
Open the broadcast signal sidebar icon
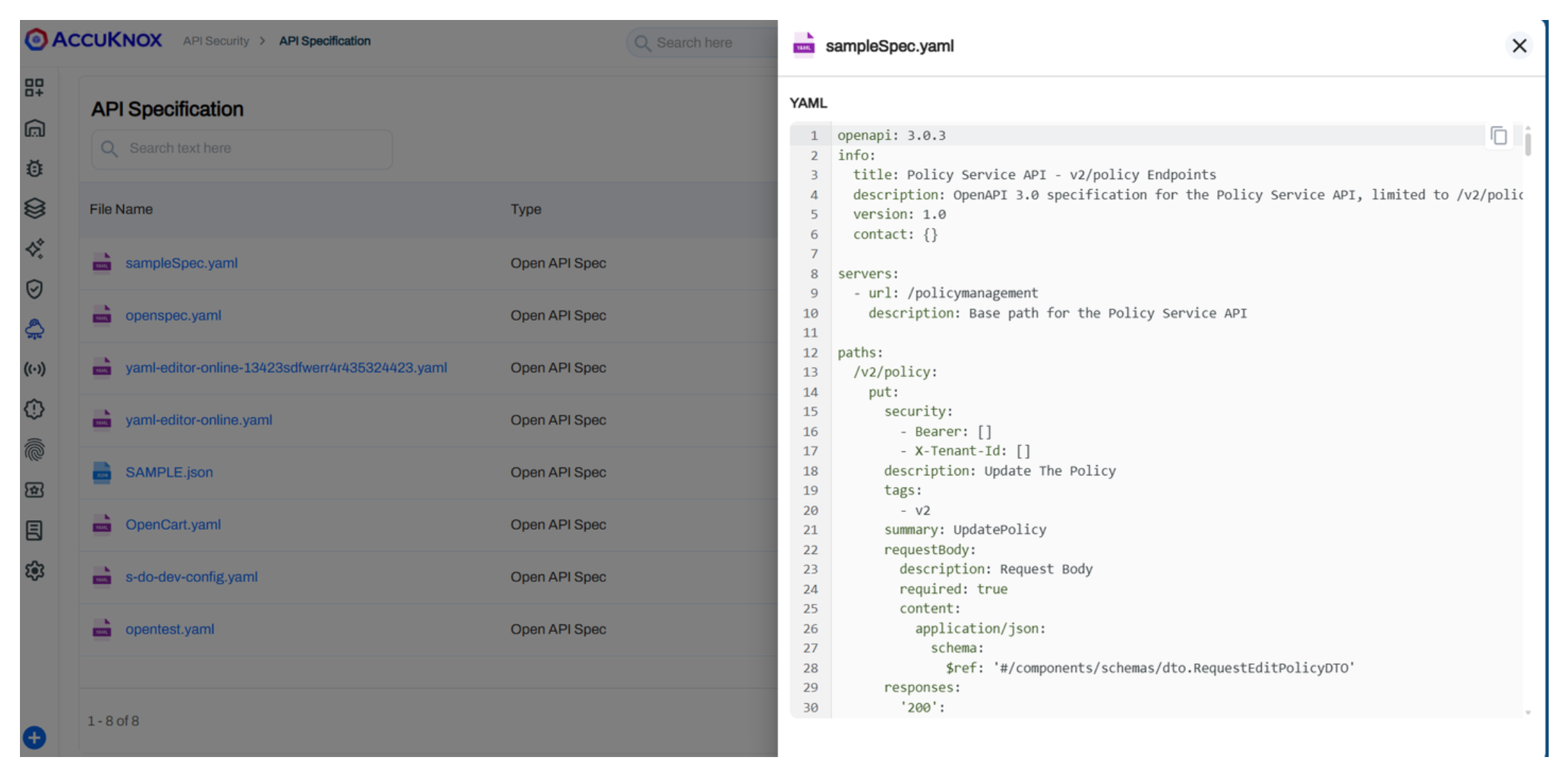[35, 369]
